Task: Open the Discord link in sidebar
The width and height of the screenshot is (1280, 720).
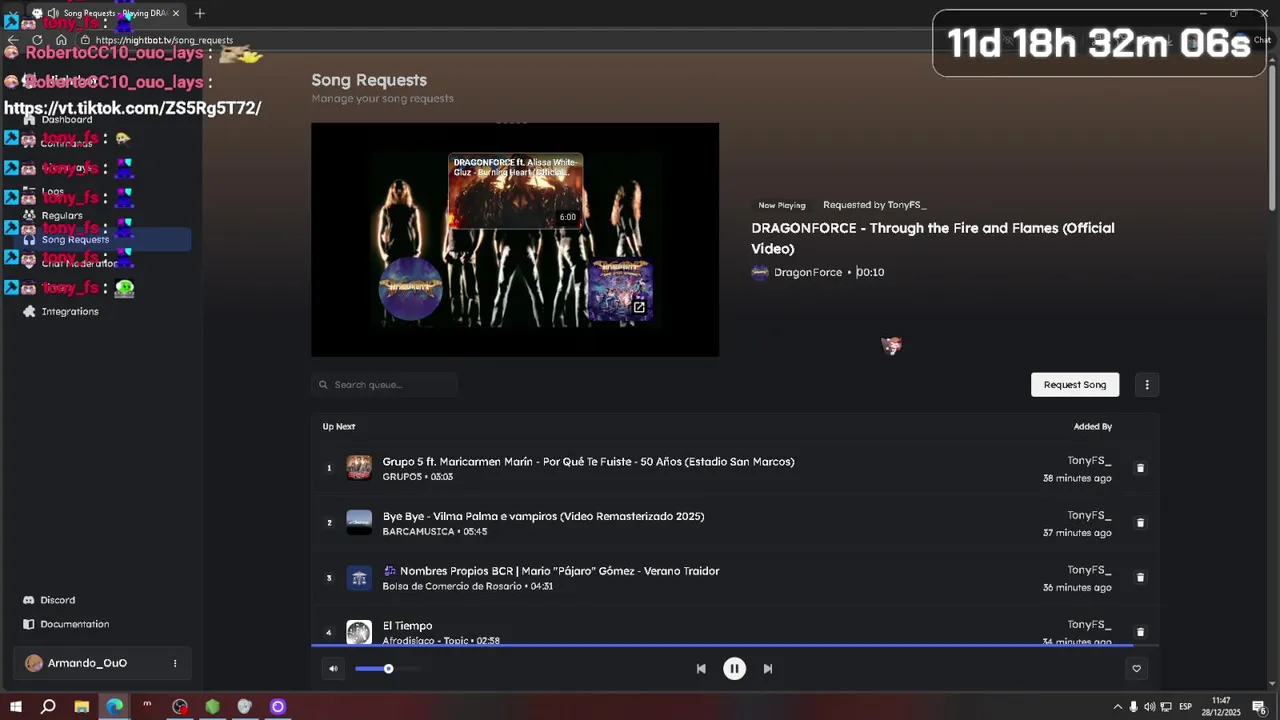Action: (x=57, y=600)
